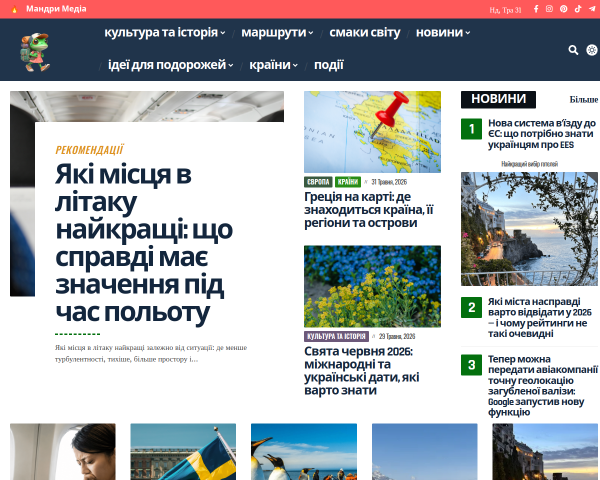Click the excerpt text under featured article
Viewport: 600px width, 480px height.
[x=151, y=353]
